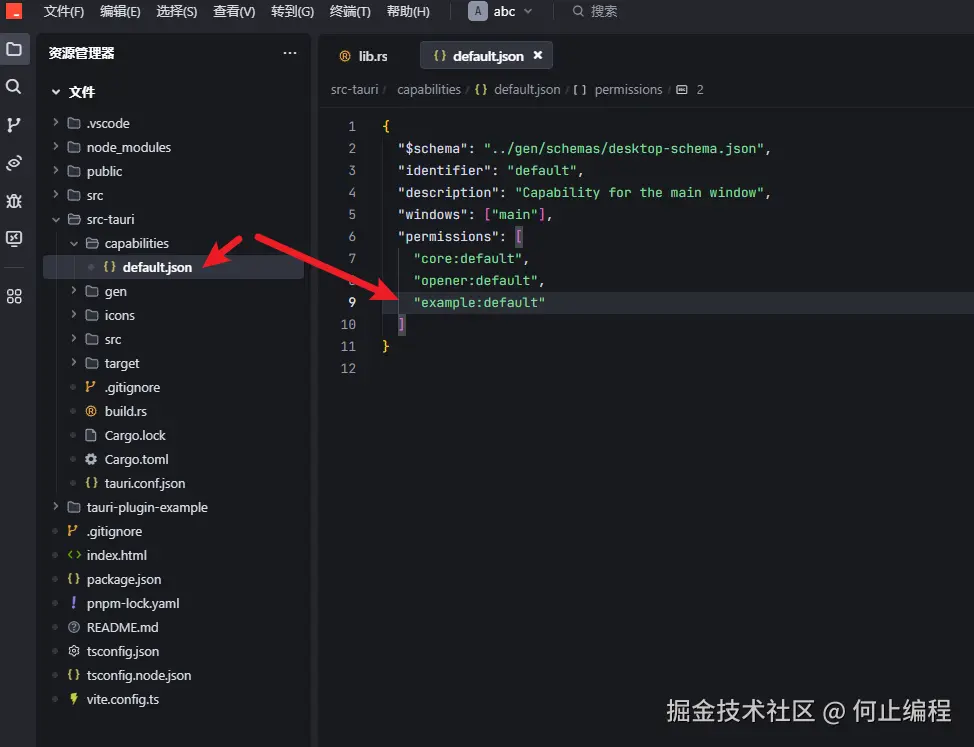Click the "identifier" key on line 3
The width and height of the screenshot is (974, 747).
pos(444,170)
